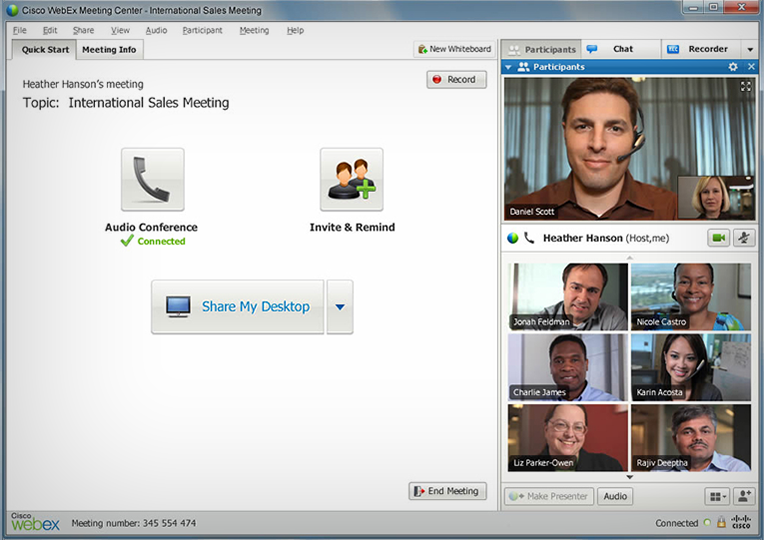Open the participants panel settings gear
The image size is (764, 540).
(x=733, y=67)
